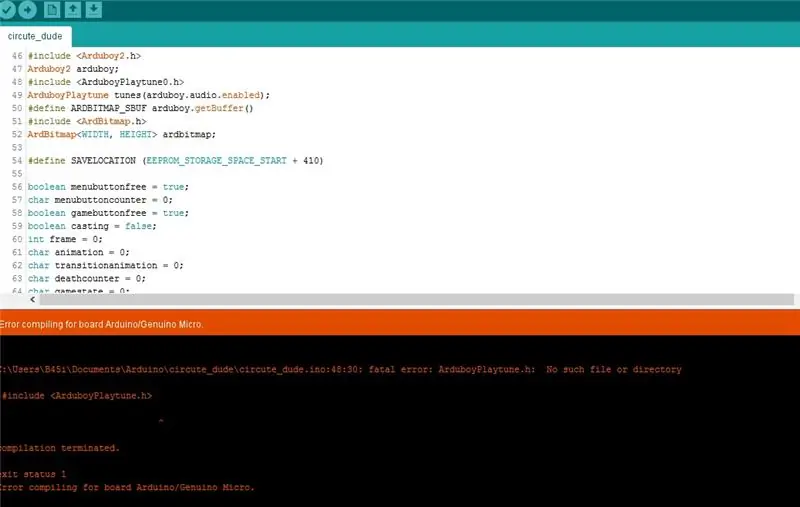This screenshot has height=507, width=800.
Task: Click the SAVELOCATION define line
Action: point(176,161)
